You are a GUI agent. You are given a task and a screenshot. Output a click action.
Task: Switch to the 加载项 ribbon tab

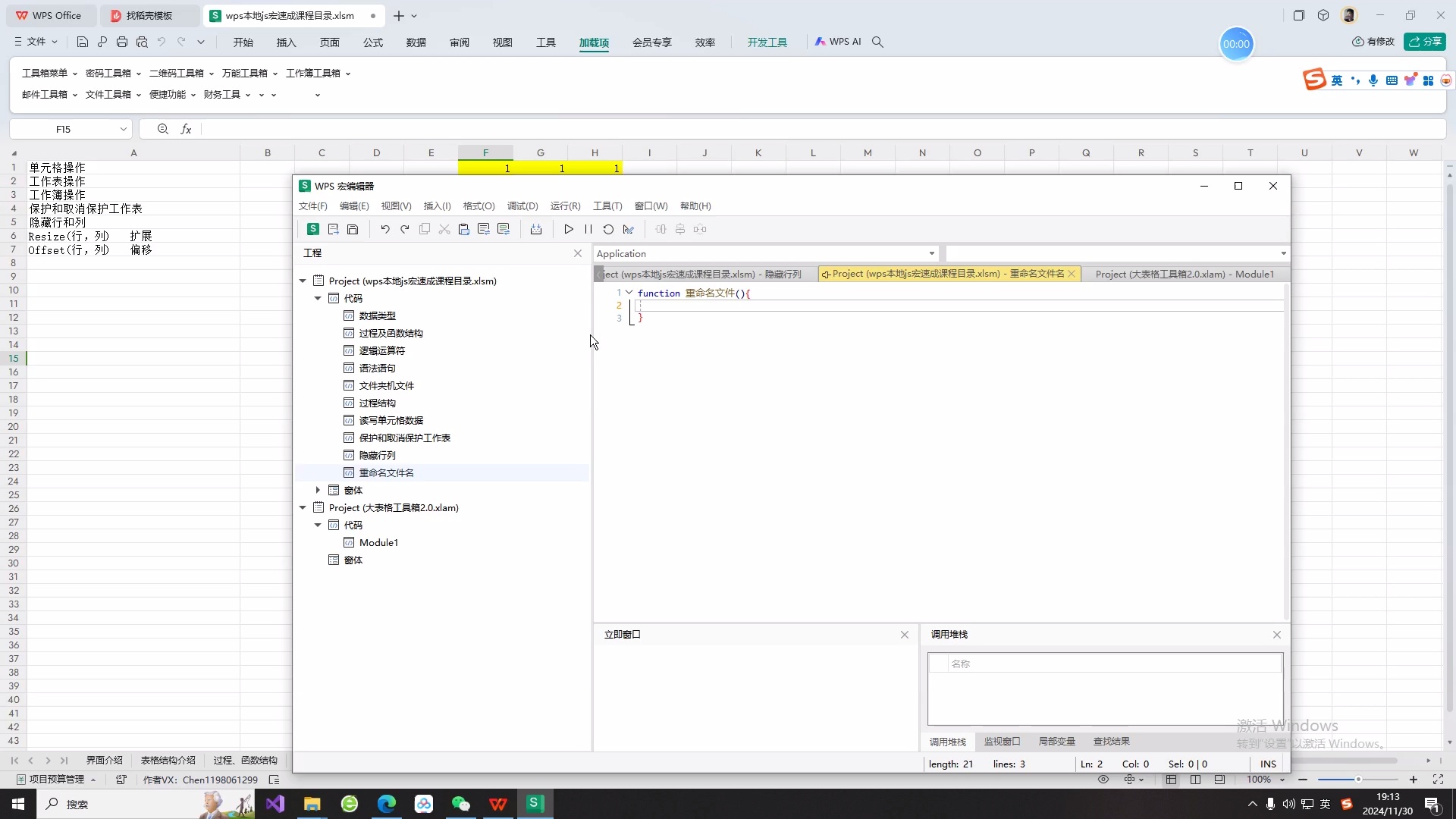tap(593, 42)
